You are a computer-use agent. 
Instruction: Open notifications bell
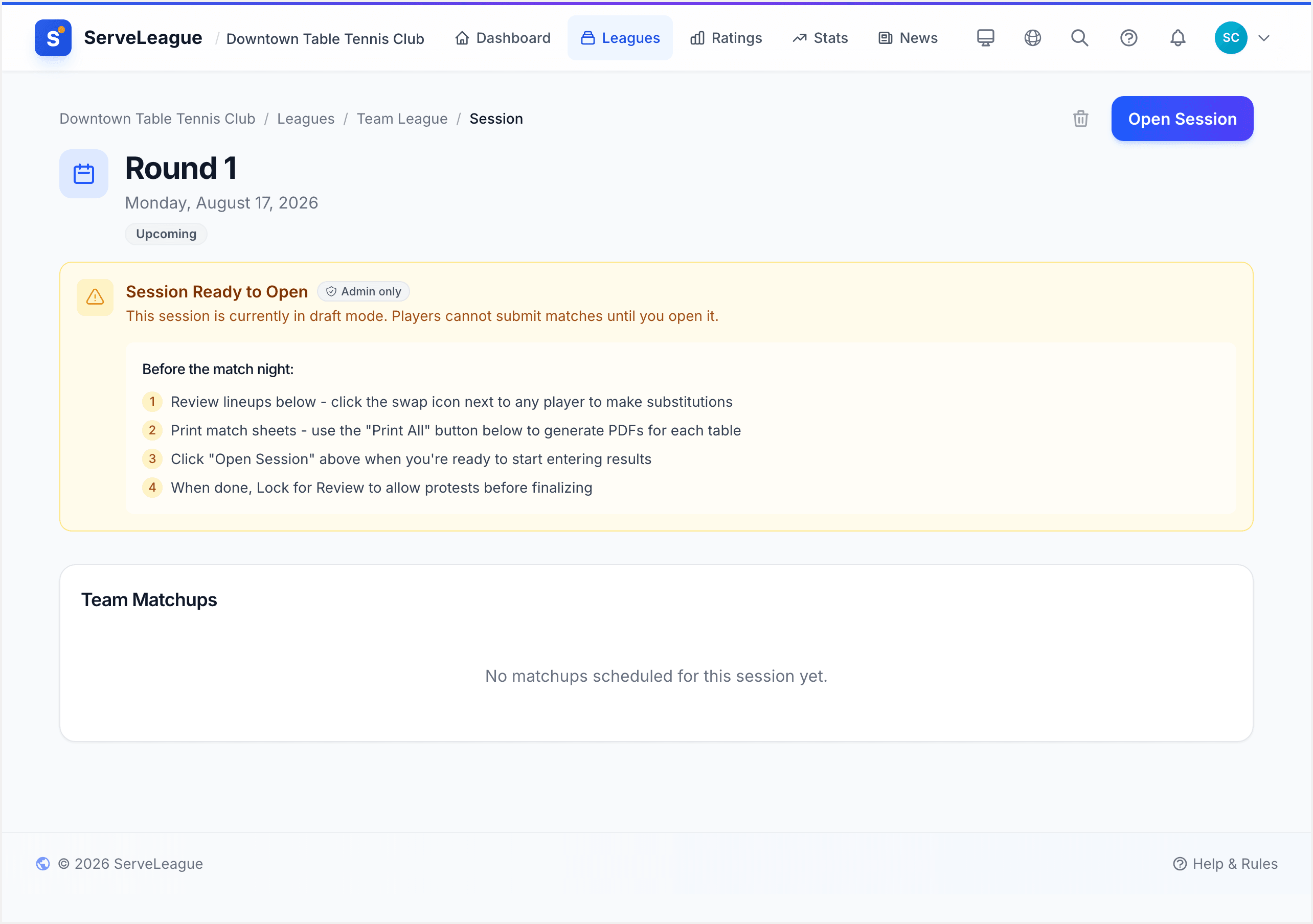click(x=1178, y=38)
